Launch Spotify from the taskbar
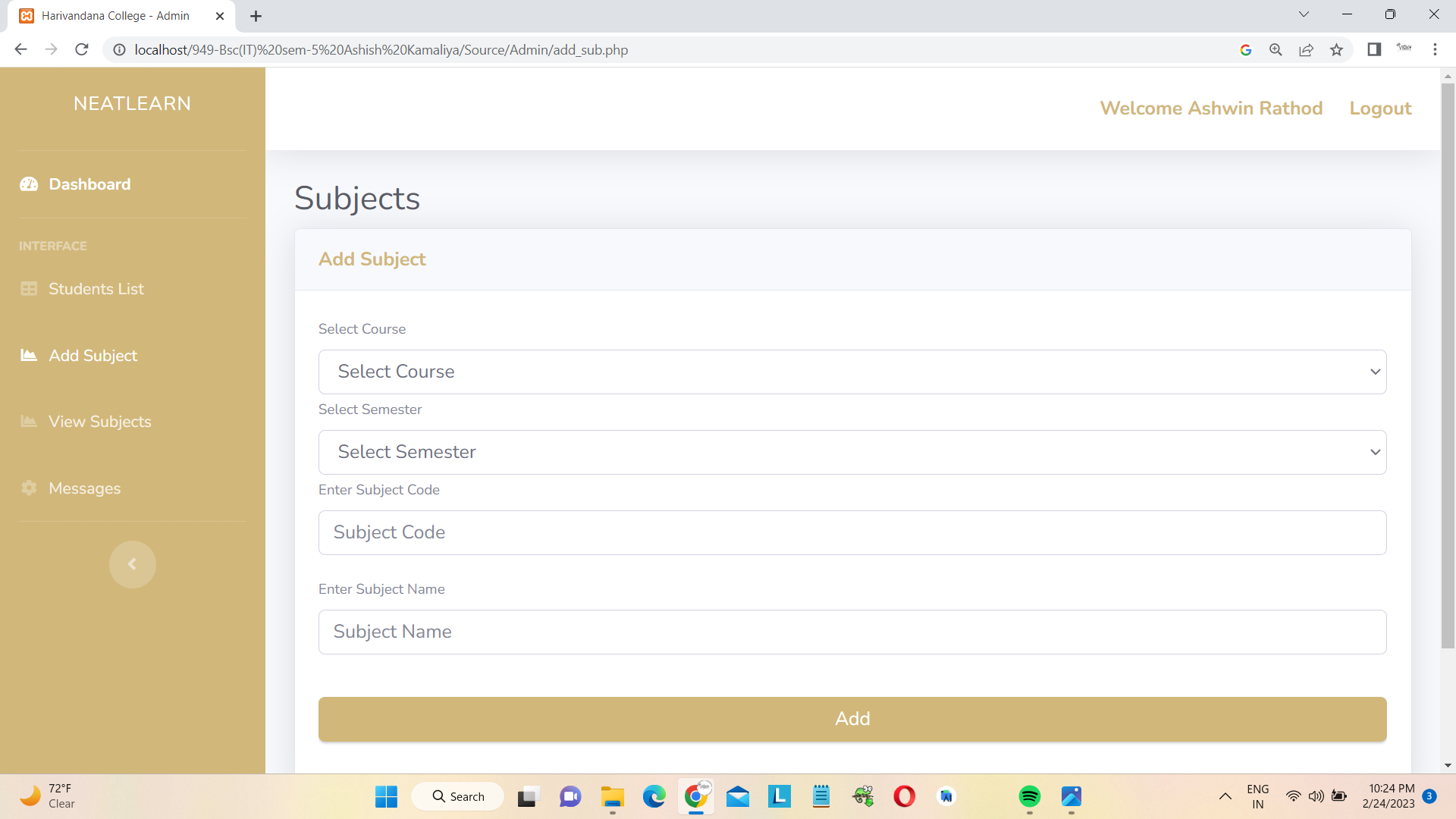The height and width of the screenshot is (819, 1456). [x=1029, y=796]
